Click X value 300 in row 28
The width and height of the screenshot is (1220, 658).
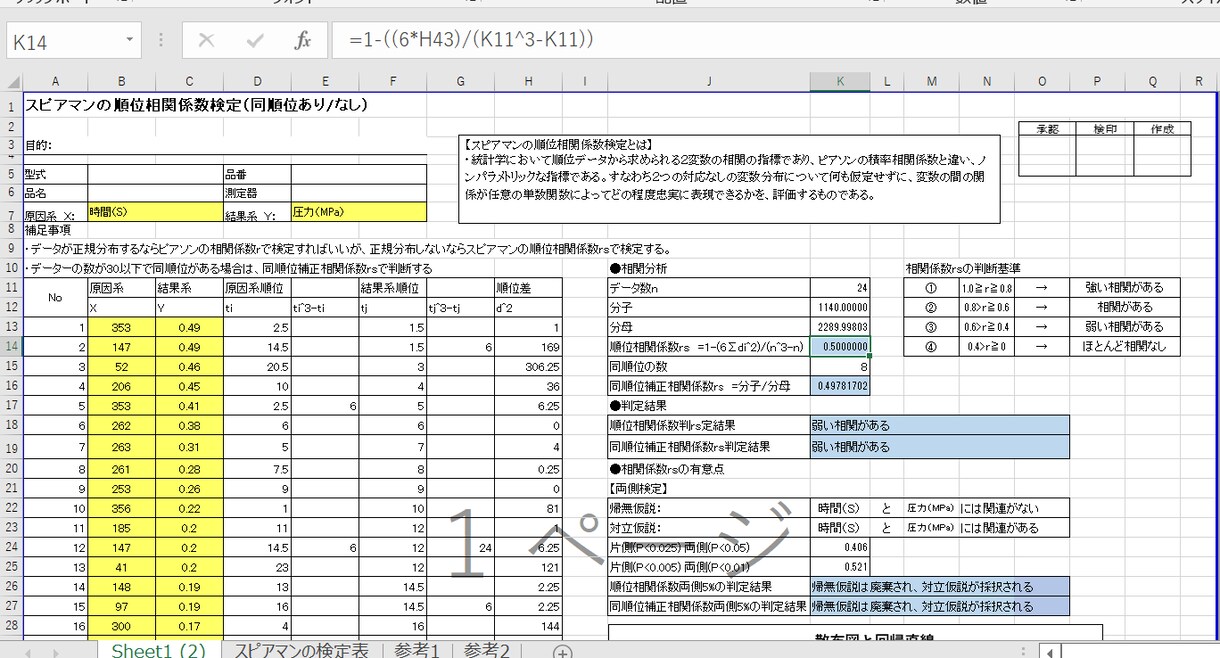tap(121, 626)
